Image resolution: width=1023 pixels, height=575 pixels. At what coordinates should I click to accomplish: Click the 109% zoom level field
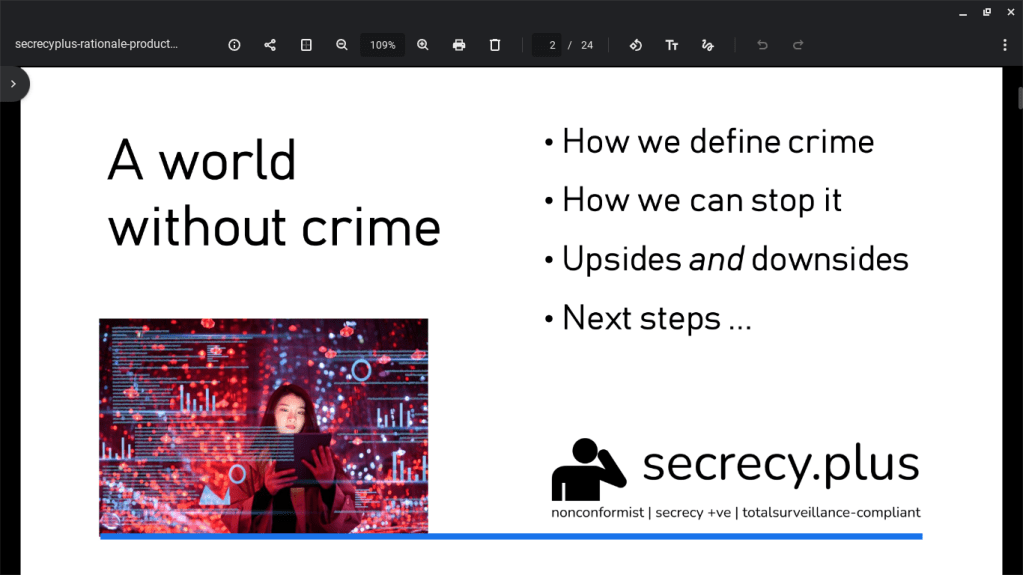(382, 45)
